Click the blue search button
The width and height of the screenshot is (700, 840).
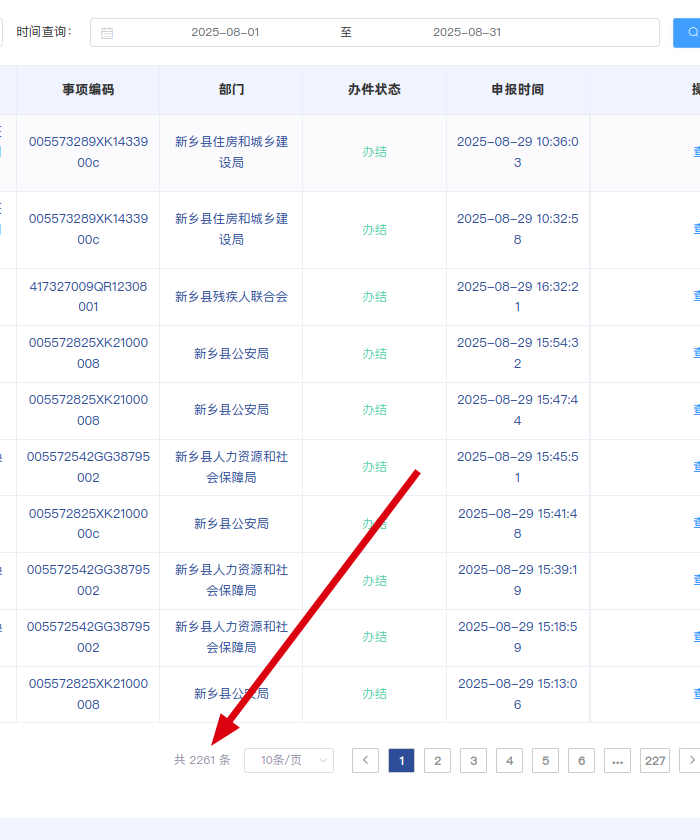click(688, 33)
